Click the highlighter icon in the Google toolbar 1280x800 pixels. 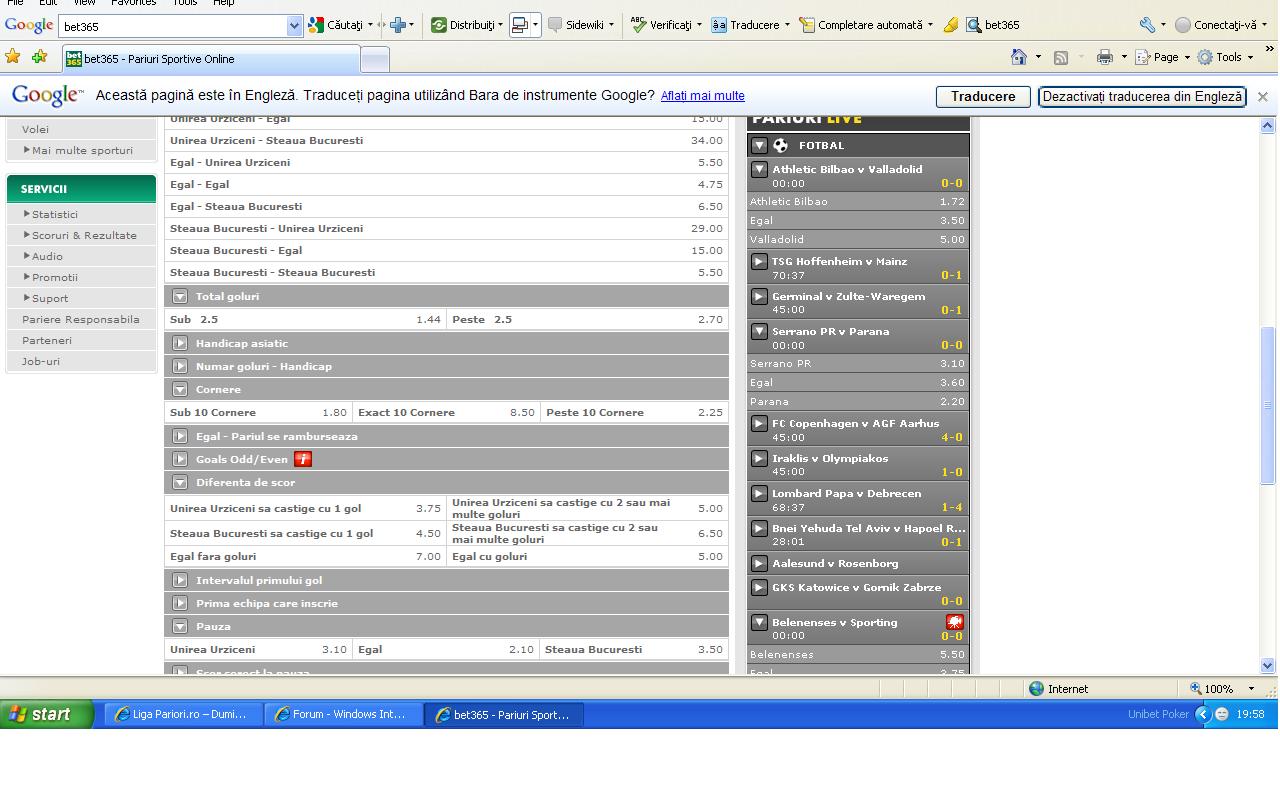[951, 25]
